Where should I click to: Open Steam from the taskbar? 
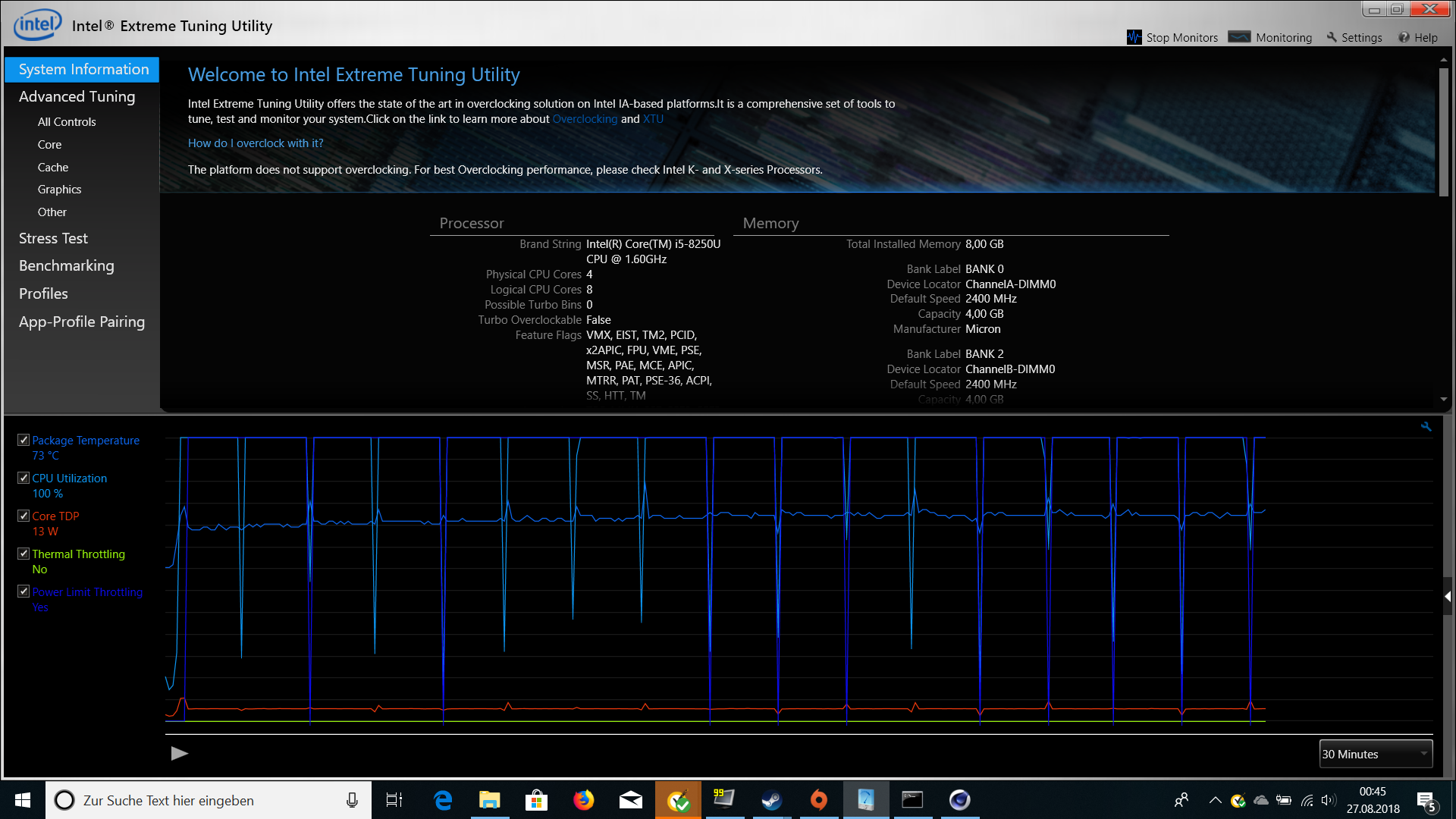[772, 800]
